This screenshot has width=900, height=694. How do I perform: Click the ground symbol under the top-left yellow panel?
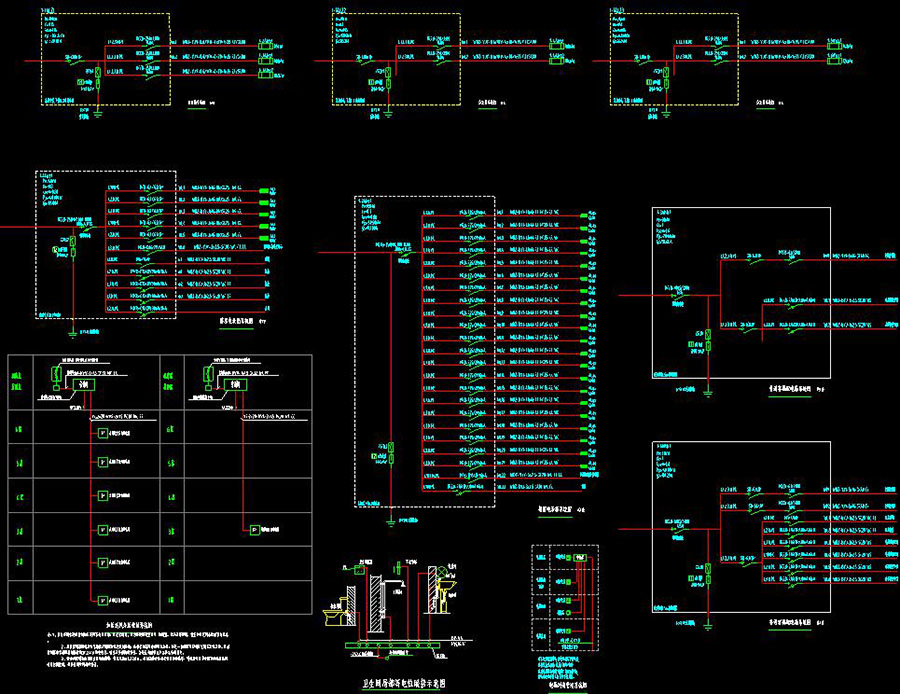98,114
